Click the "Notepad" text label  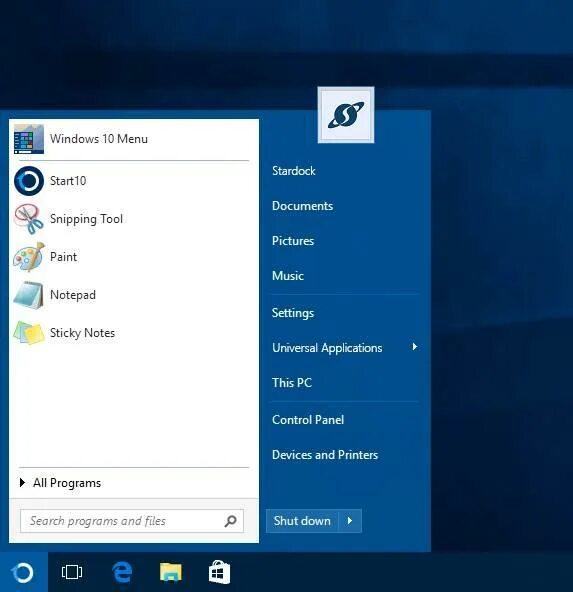73,295
